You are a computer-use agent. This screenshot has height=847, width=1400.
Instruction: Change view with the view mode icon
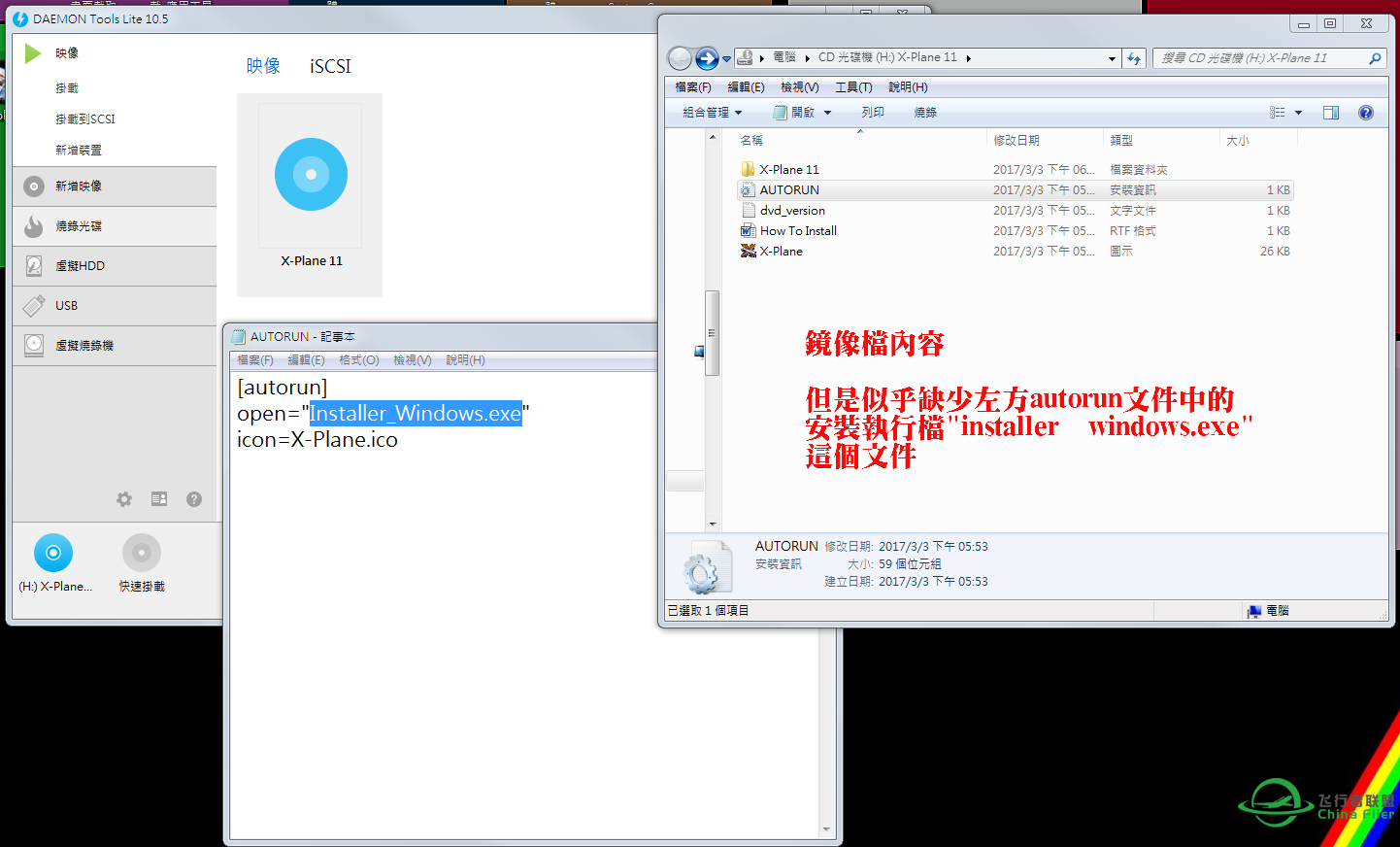tap(1278, 113)
